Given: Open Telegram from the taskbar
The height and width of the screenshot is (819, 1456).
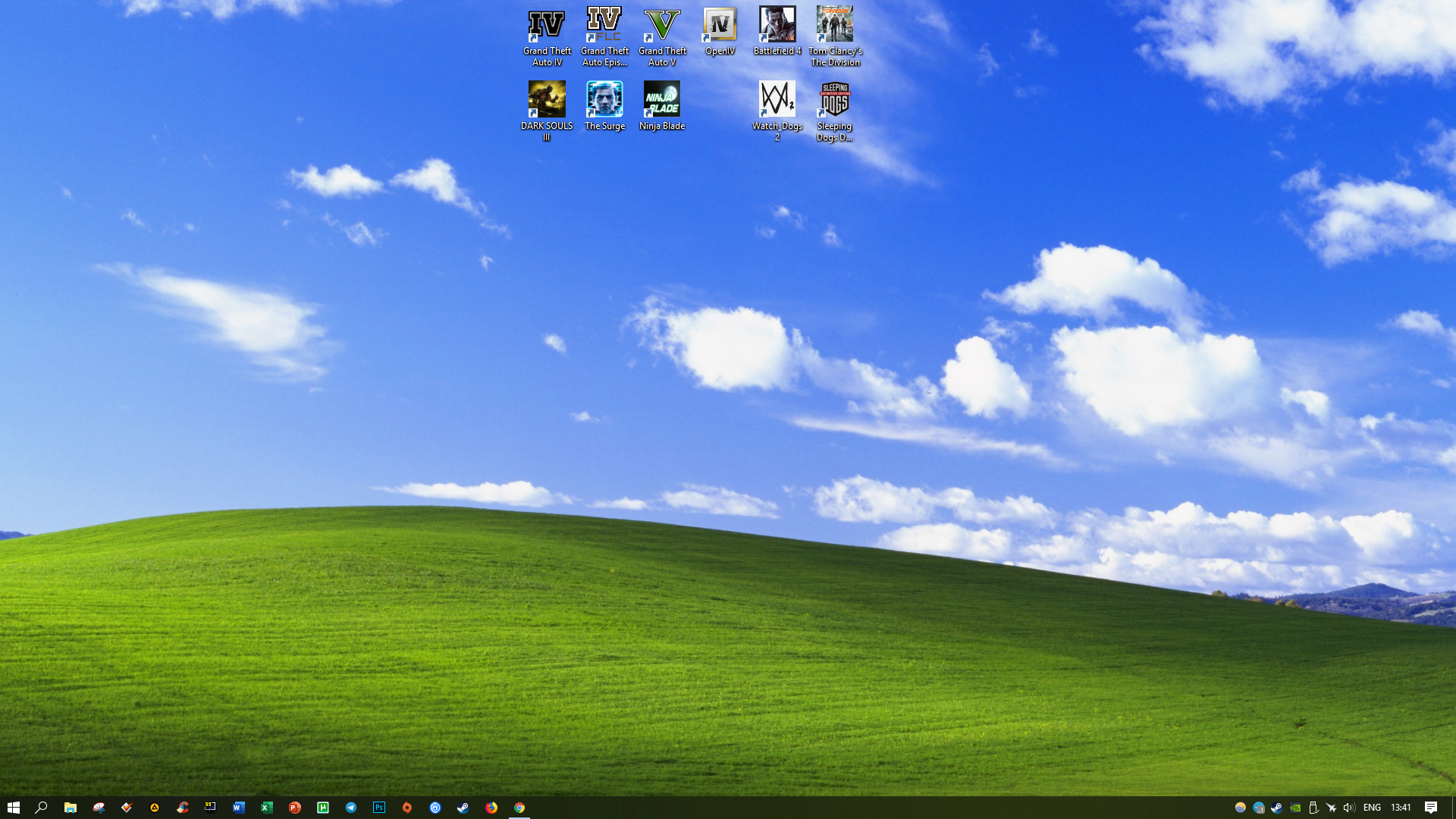Looking at the screenshot, I should (351, 808).
